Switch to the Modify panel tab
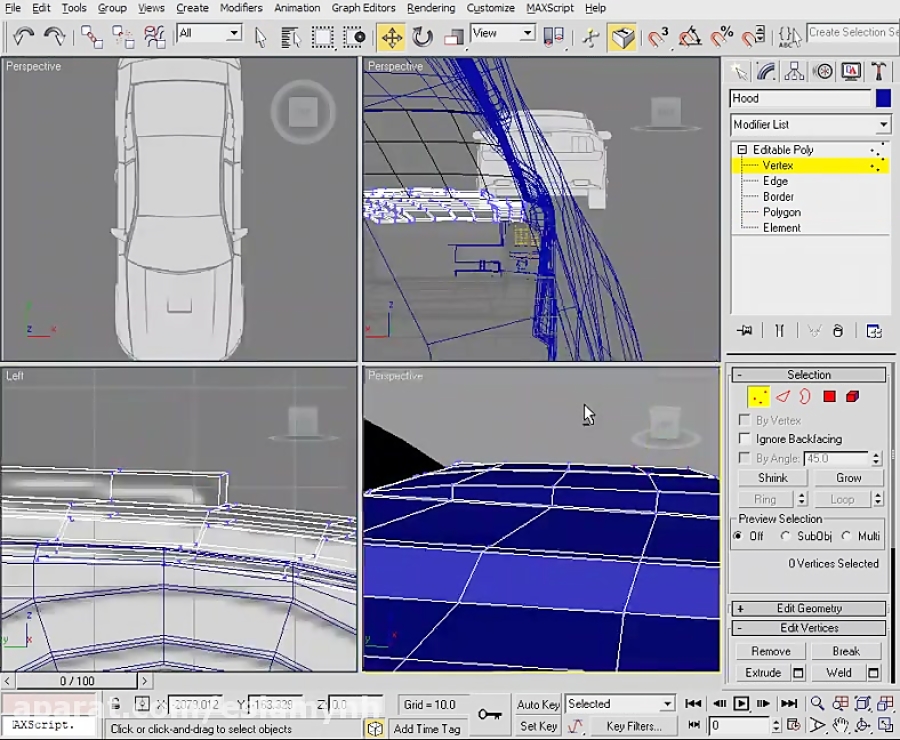Screen dimensions: 900x740 (x=765, y=71)
